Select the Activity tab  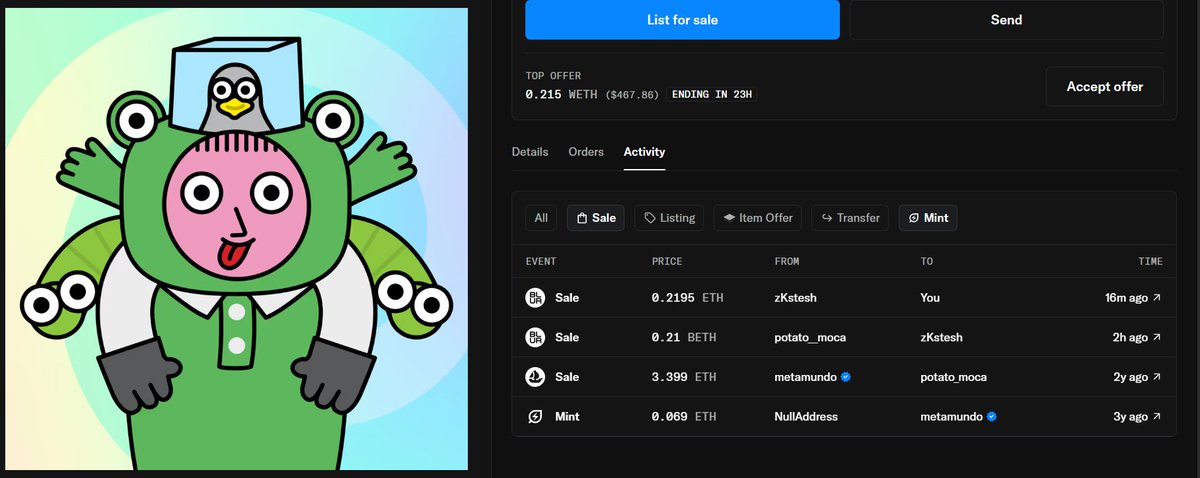[644, 152]
